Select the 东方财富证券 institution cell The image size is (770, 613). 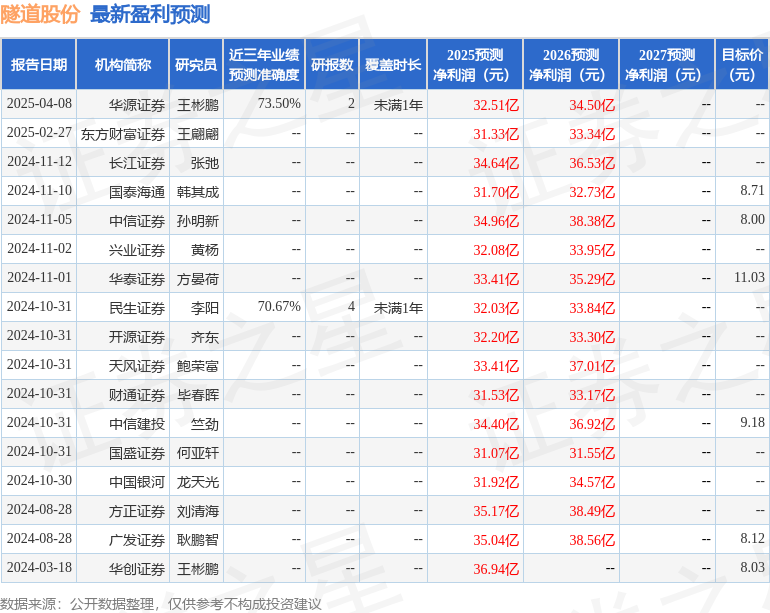point(123,134)
